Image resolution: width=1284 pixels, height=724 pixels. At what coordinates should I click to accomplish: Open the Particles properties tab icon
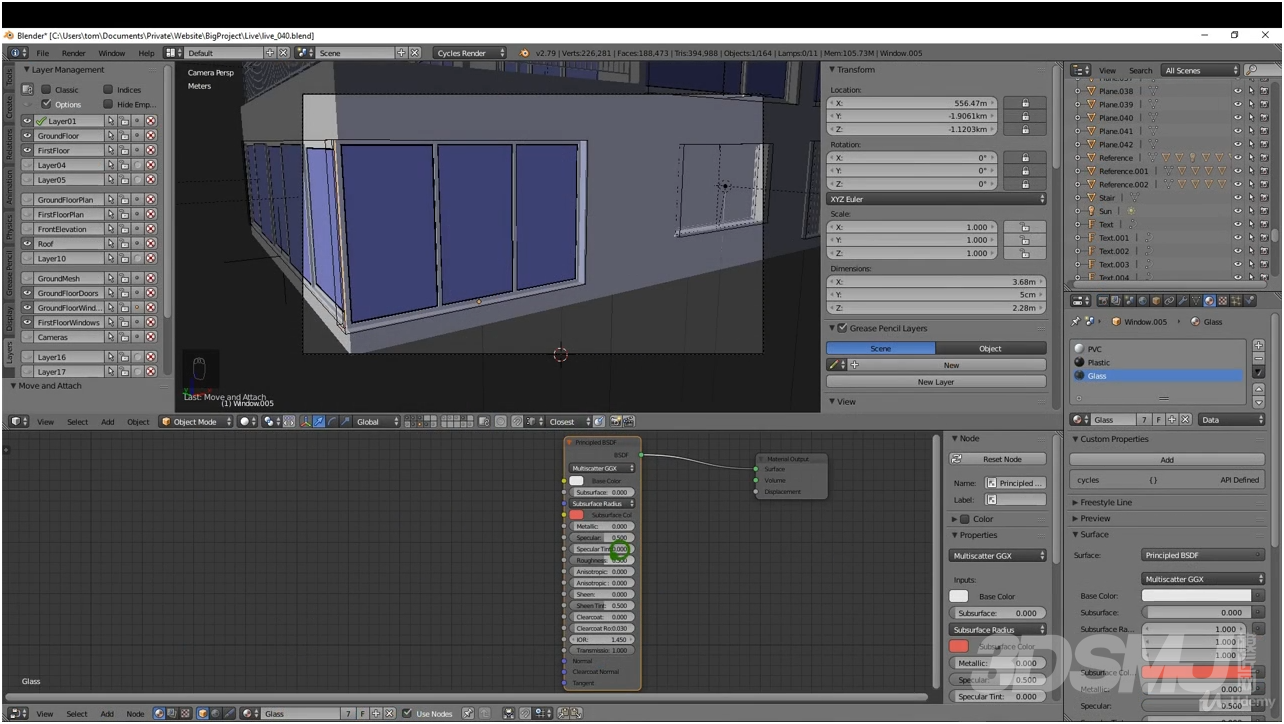click(1236, 300)
